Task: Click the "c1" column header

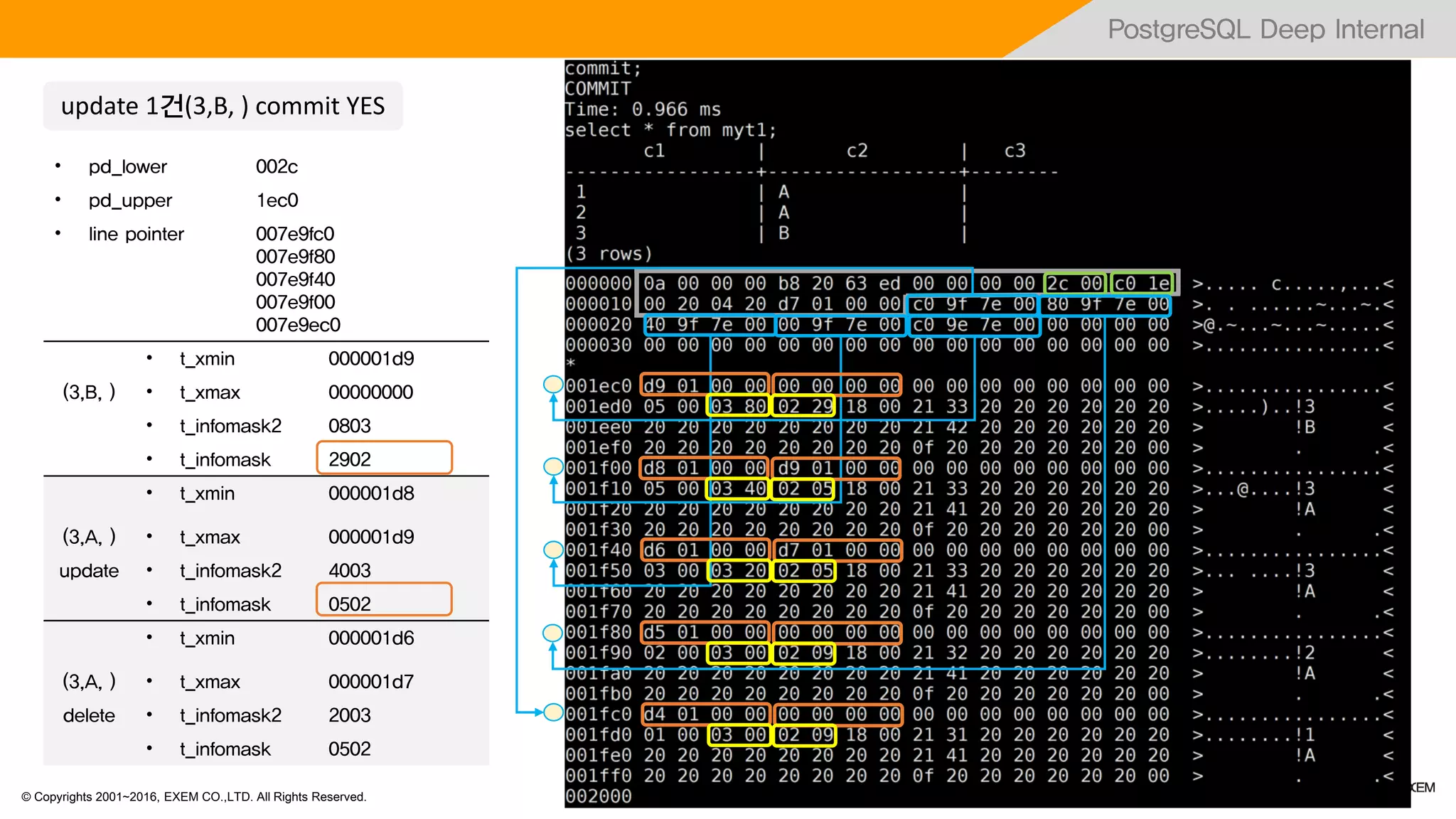Action: (654, 151)
